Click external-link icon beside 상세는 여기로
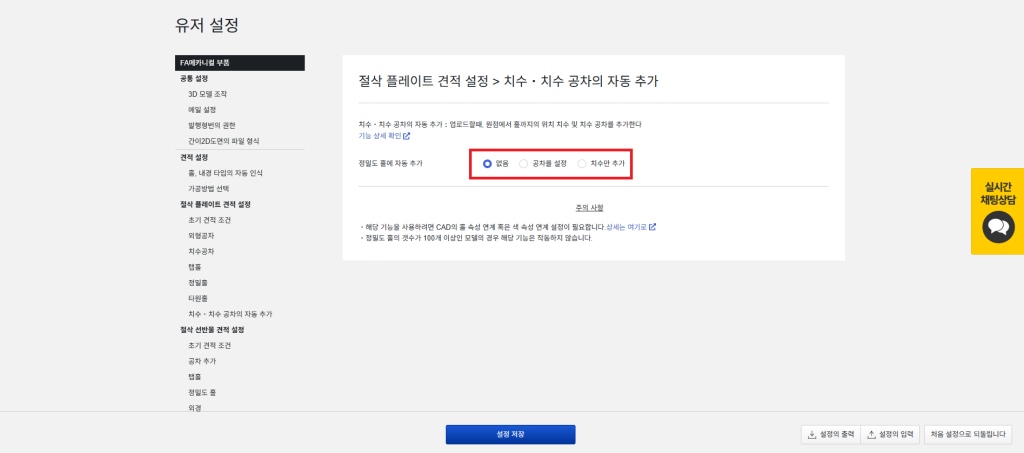The image size is (1024, 453). coord(653,227)
